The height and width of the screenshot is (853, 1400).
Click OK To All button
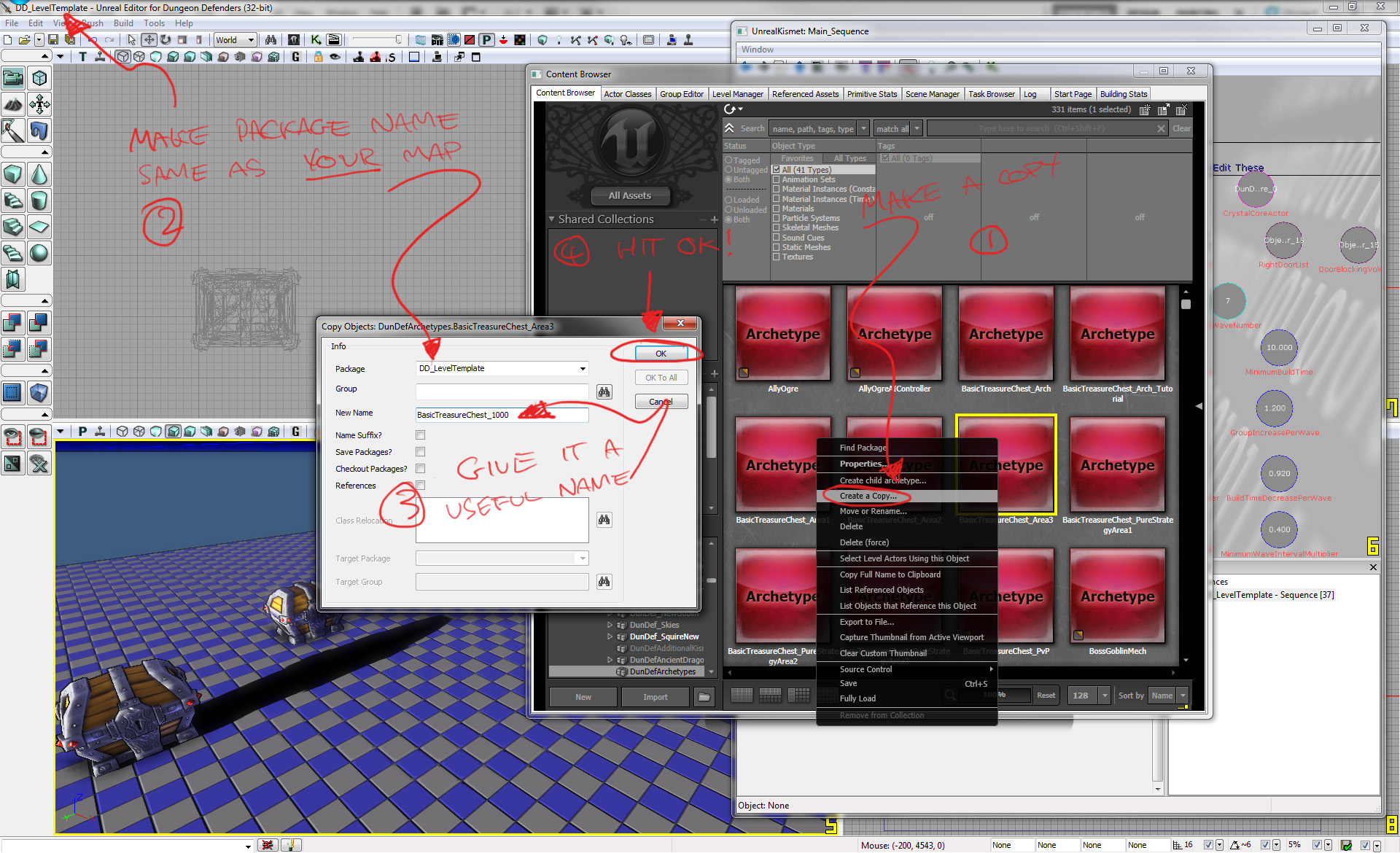[x=661, y=378]
